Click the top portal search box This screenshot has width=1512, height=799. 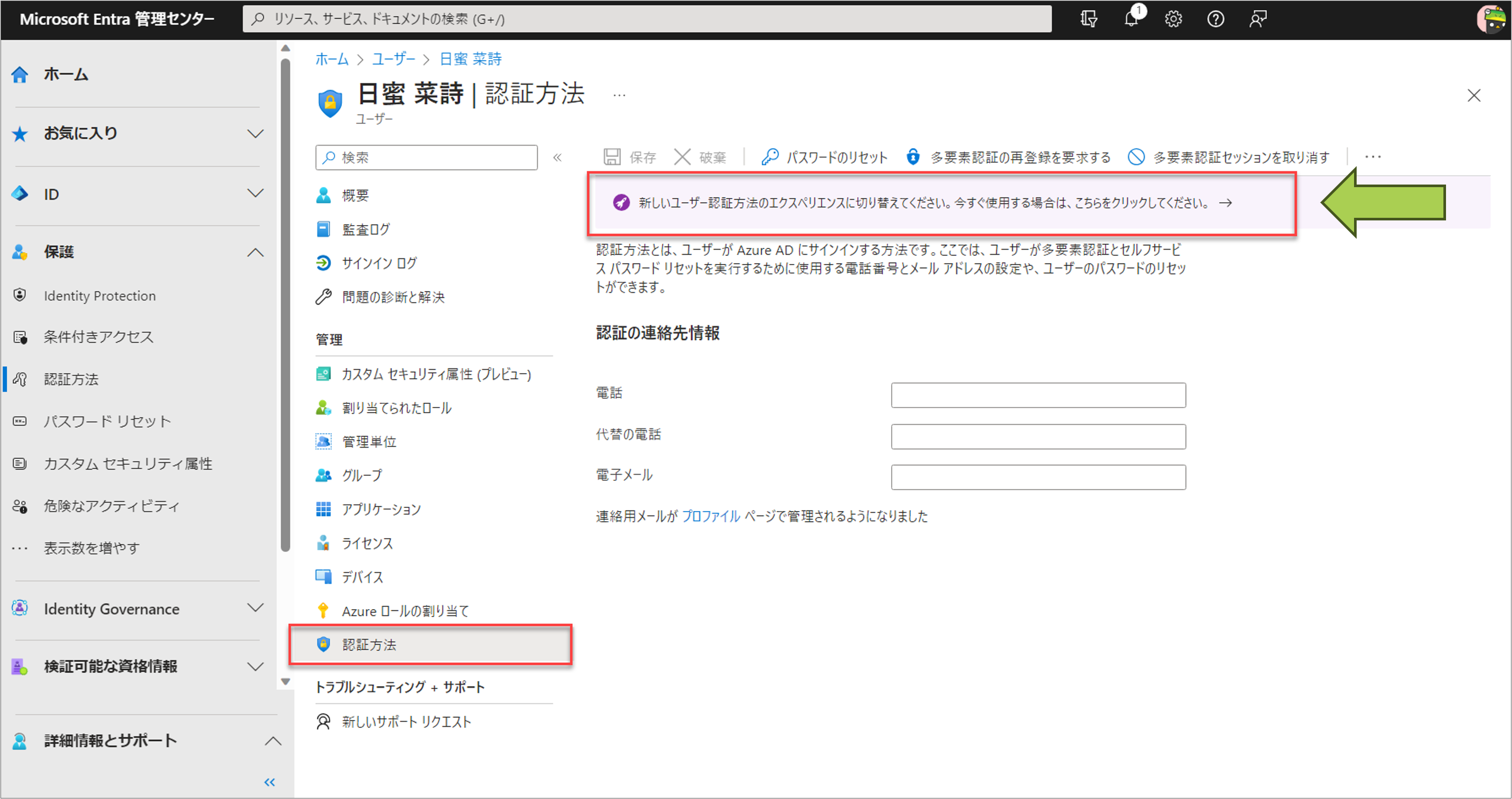tap(647, 19)
